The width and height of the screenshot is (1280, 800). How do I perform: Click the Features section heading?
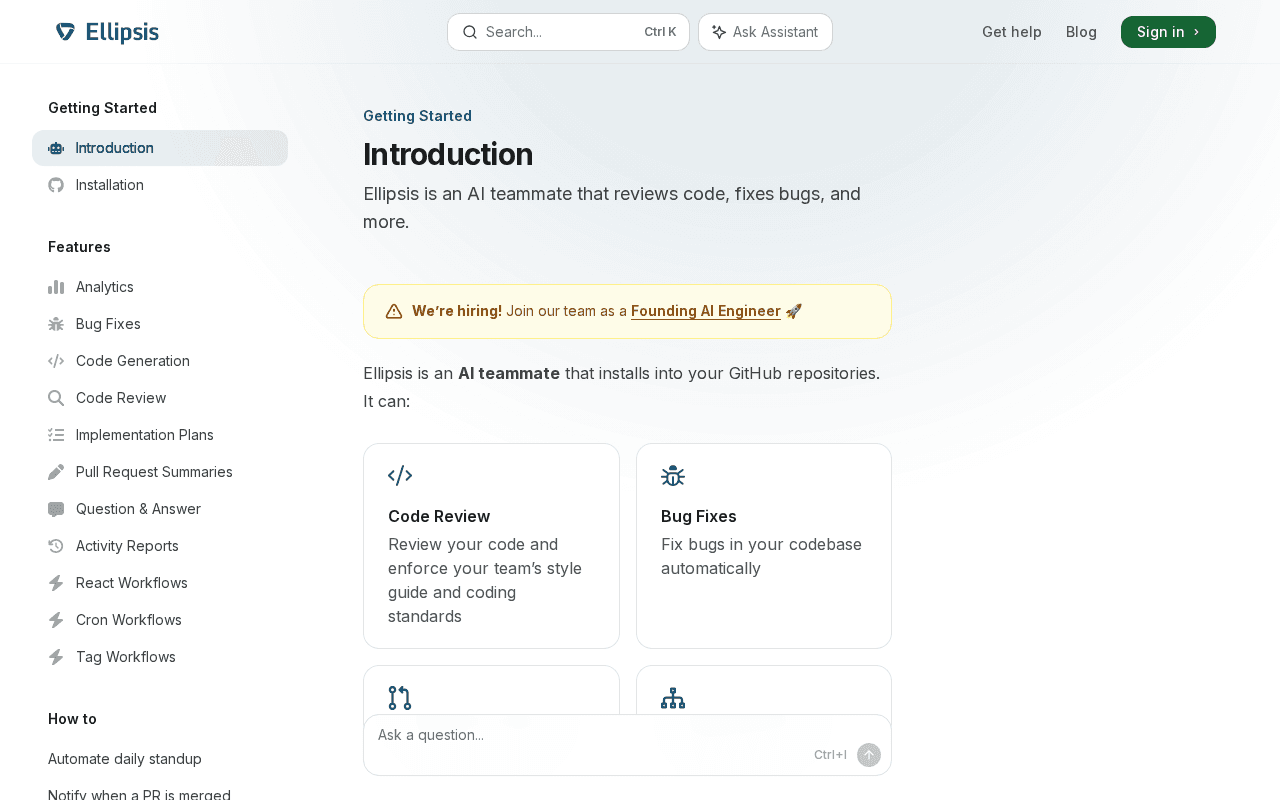tap(79, 247)
